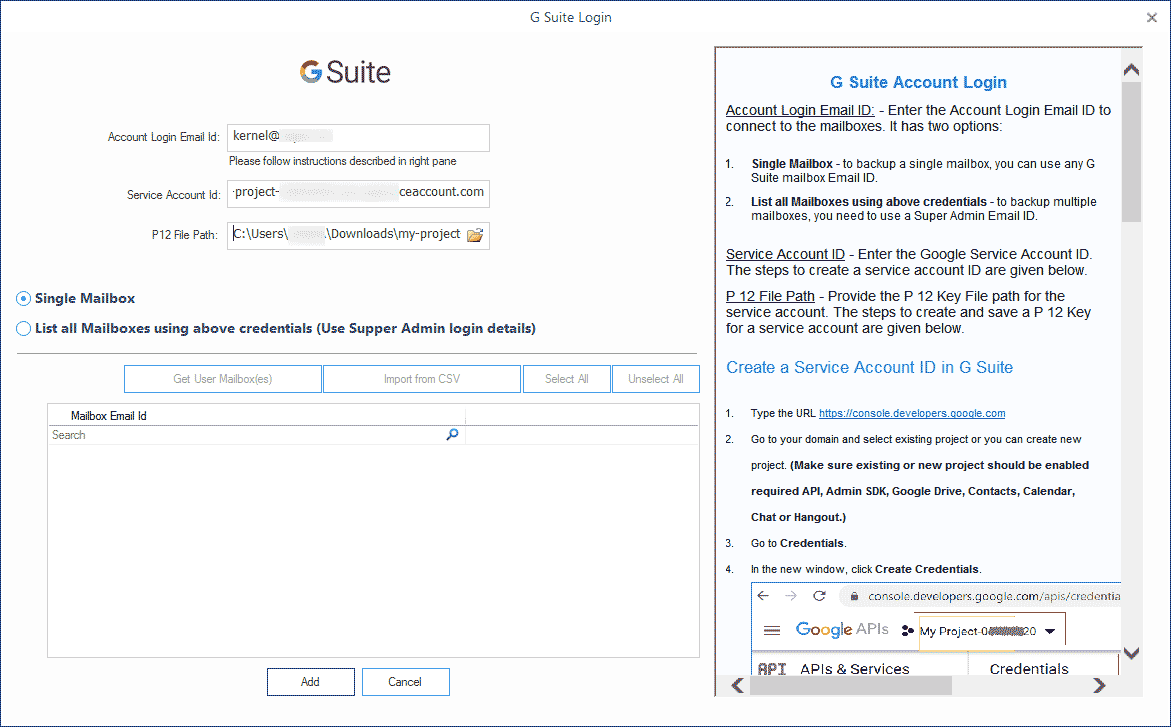Click the 'Go to Credentials.' instruction step
Image resolution: width=1171 pixels, height=727 pixels.
click(798, 543)
